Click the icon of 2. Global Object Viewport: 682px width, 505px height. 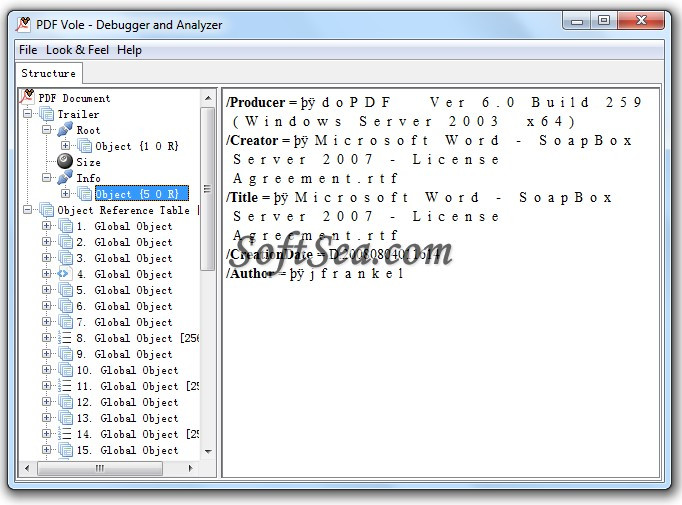coord(65,241)
